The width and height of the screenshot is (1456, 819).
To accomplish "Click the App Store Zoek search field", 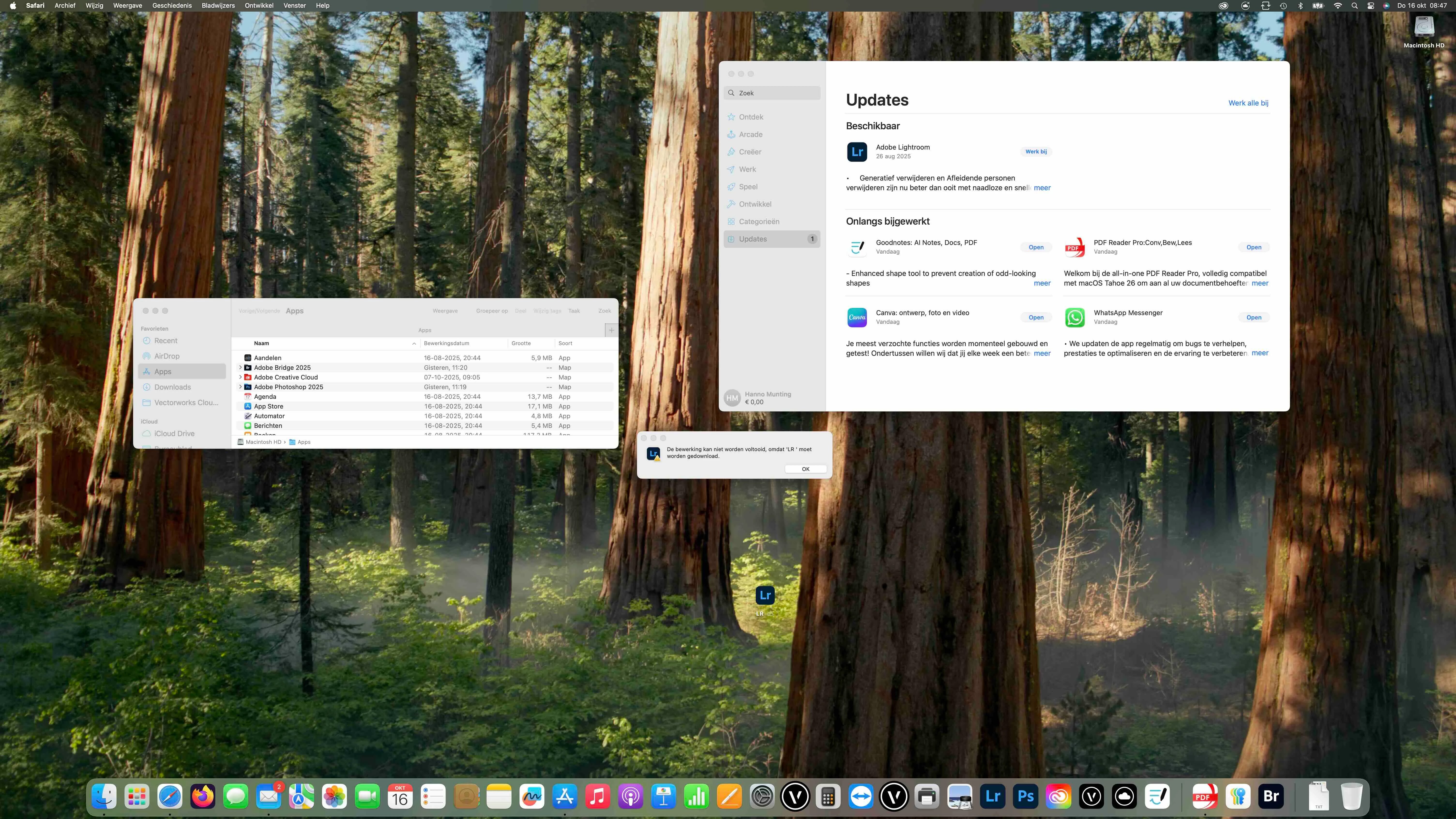I will coord(772,93).
